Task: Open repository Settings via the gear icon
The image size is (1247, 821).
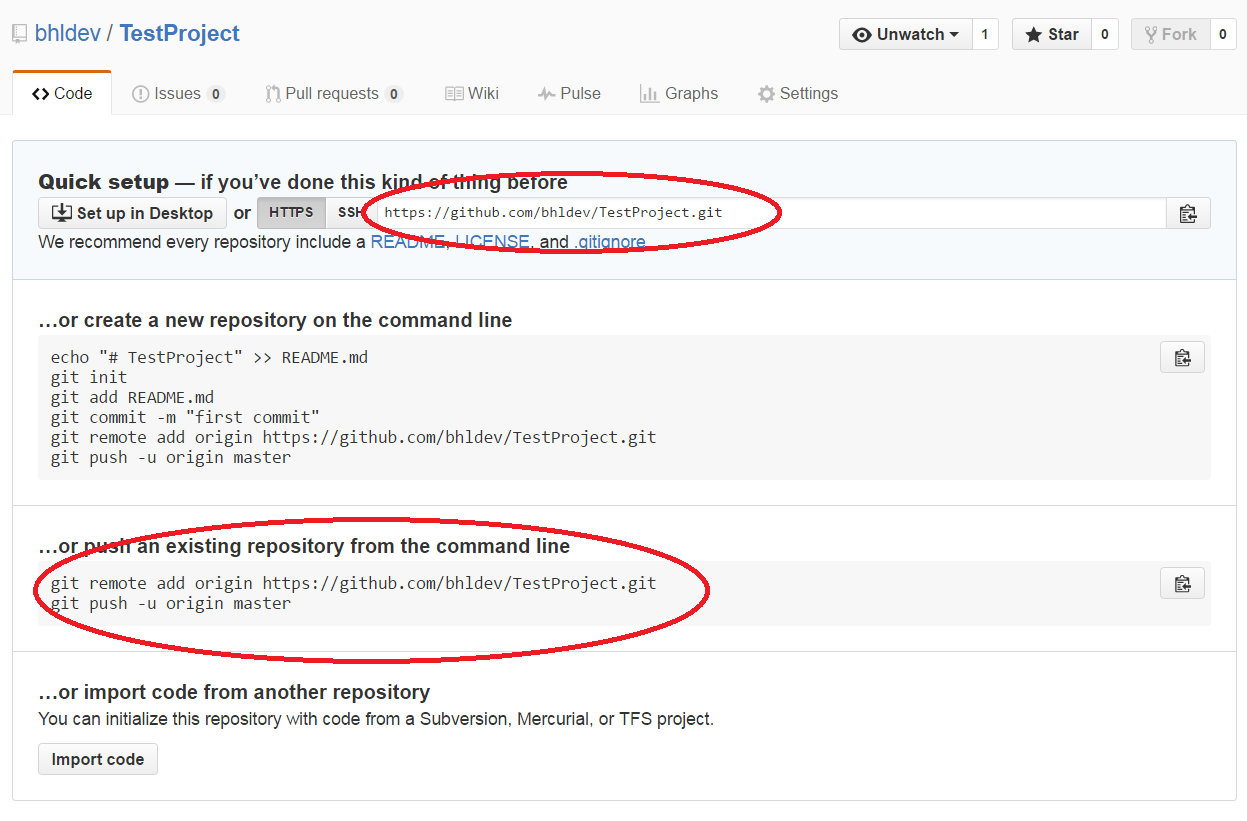Action: coord(767,93)
